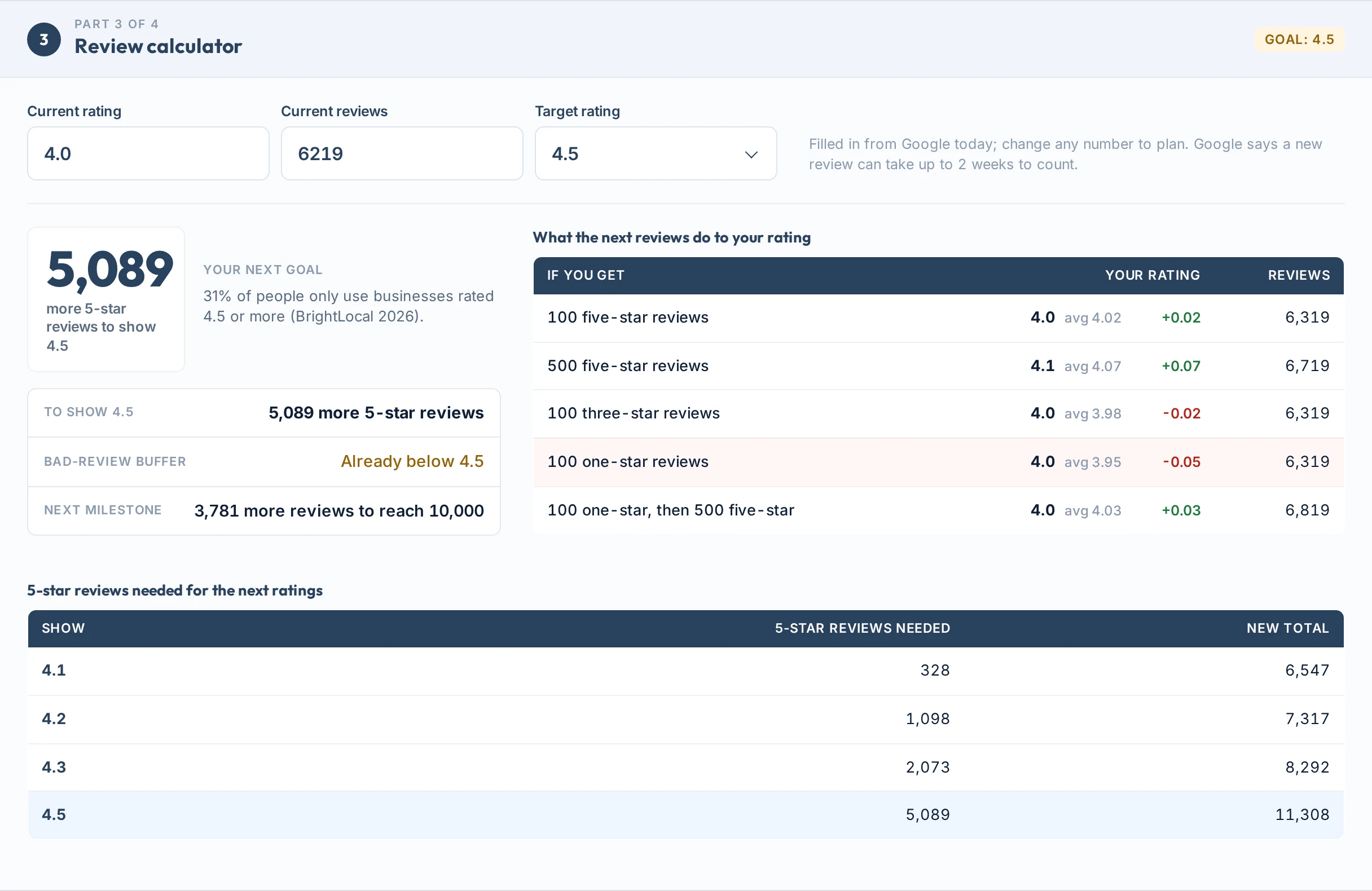The image size is (1372, 891).
Task: Select the '500 five-star reviews' row
Action: point(939,366)
